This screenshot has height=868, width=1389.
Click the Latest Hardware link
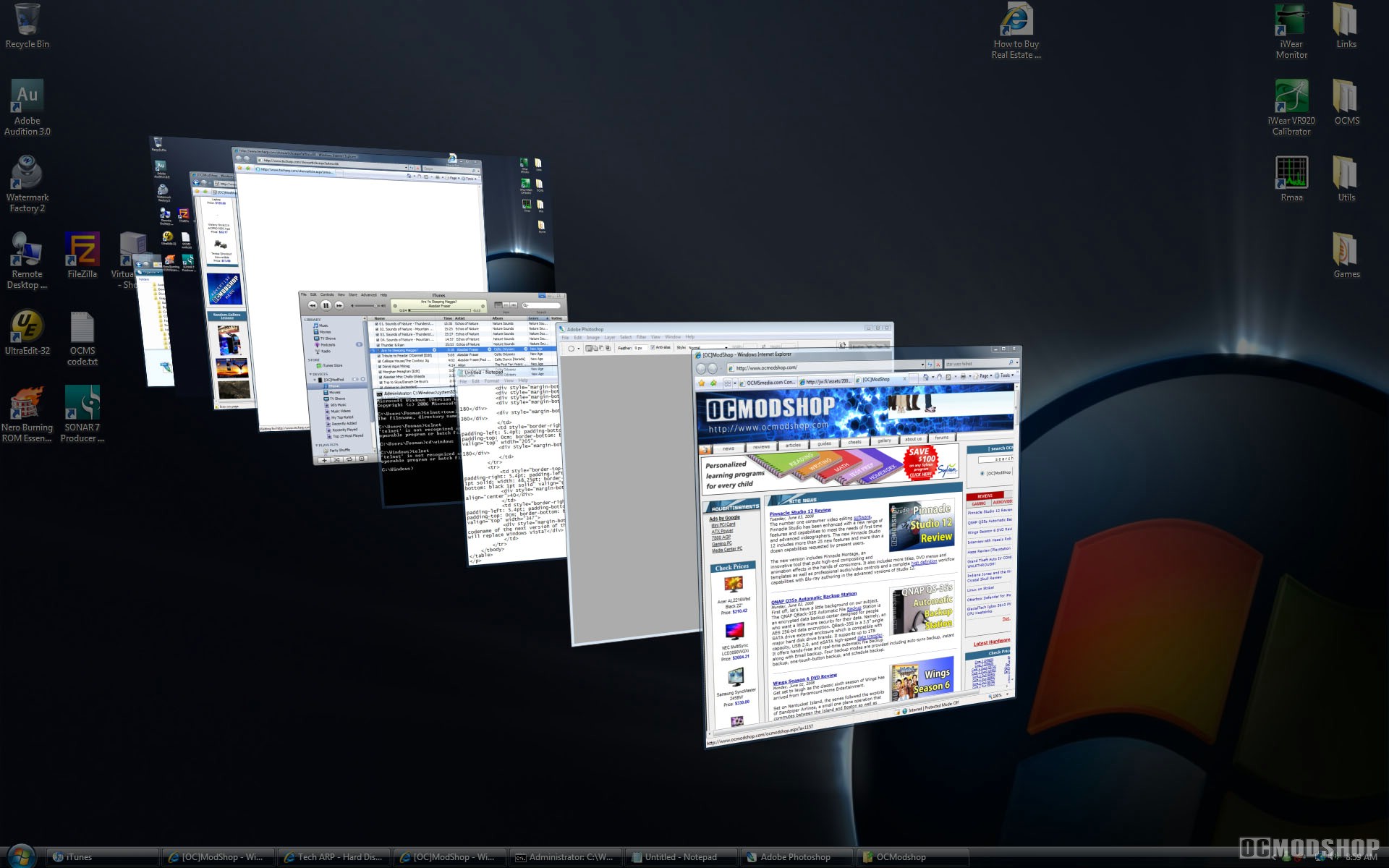pyautogui.click(x=992, y=642)
